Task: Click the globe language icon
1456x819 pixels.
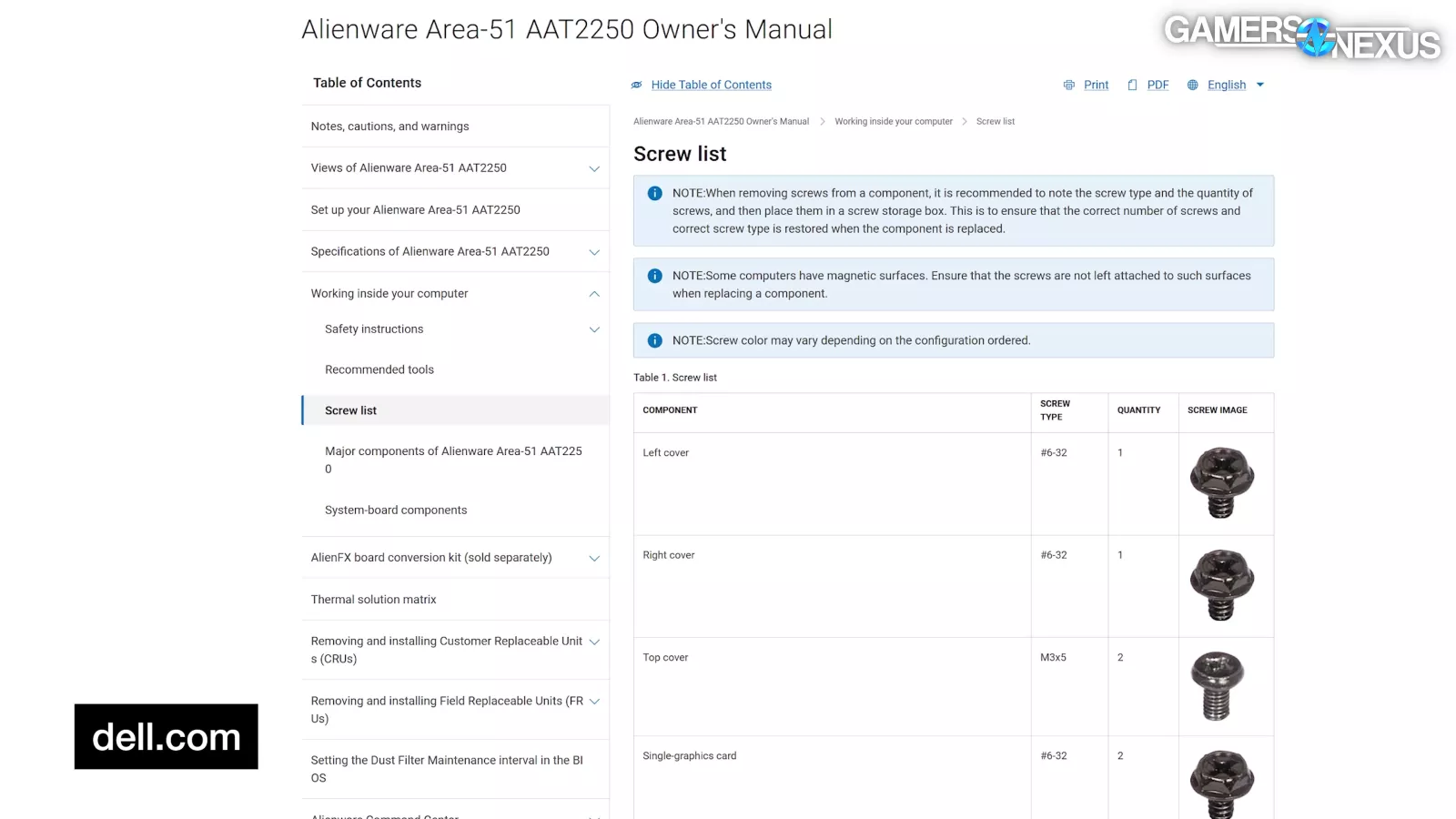Action: point(1192,85)
